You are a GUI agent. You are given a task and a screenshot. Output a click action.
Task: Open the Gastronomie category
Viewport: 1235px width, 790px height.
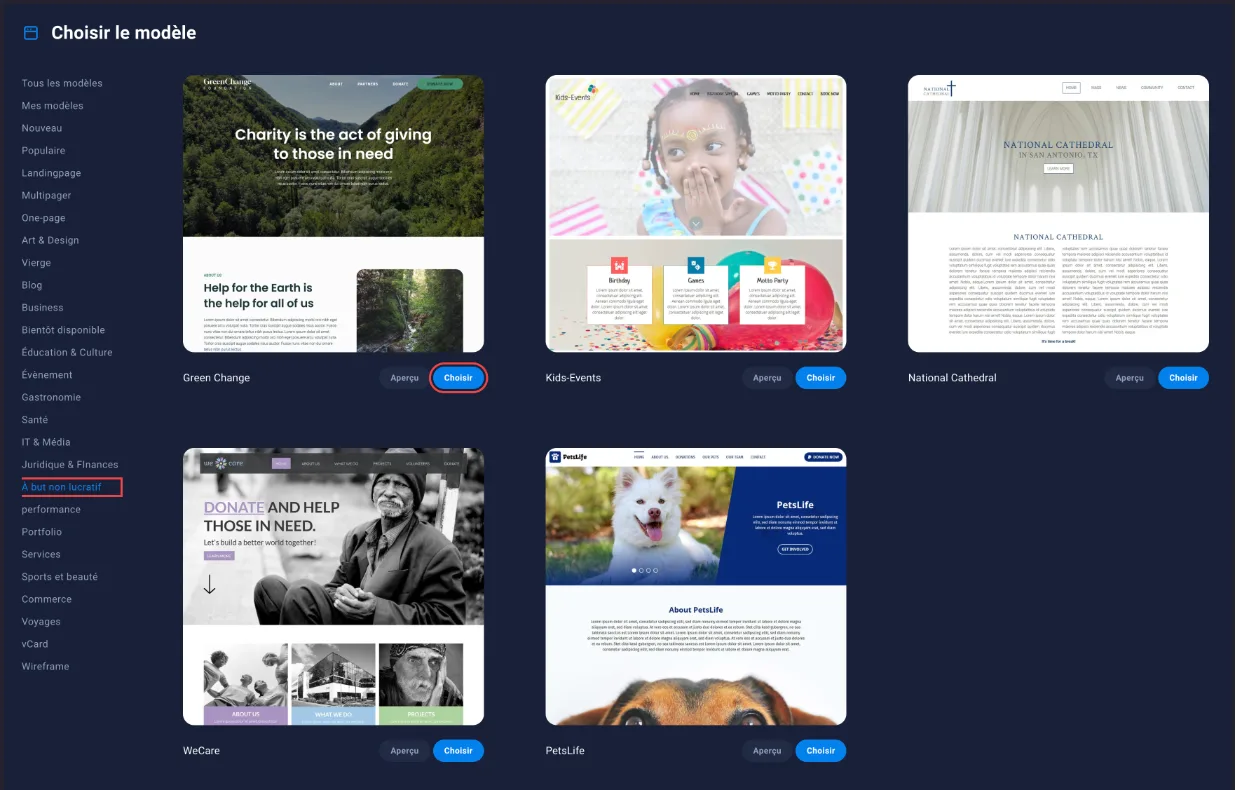(51, 397)
